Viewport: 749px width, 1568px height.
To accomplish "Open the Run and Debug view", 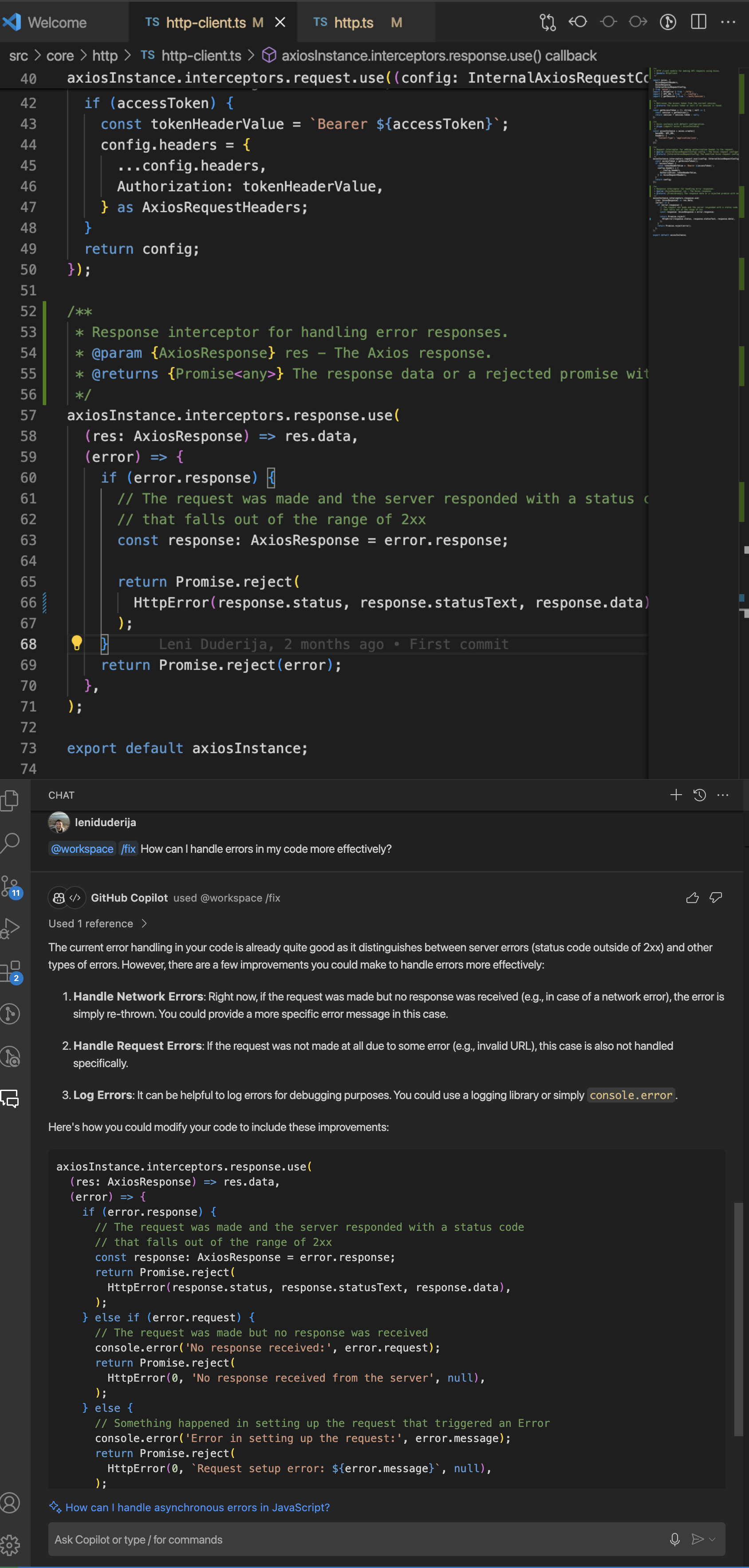I will tap(11, 928).
